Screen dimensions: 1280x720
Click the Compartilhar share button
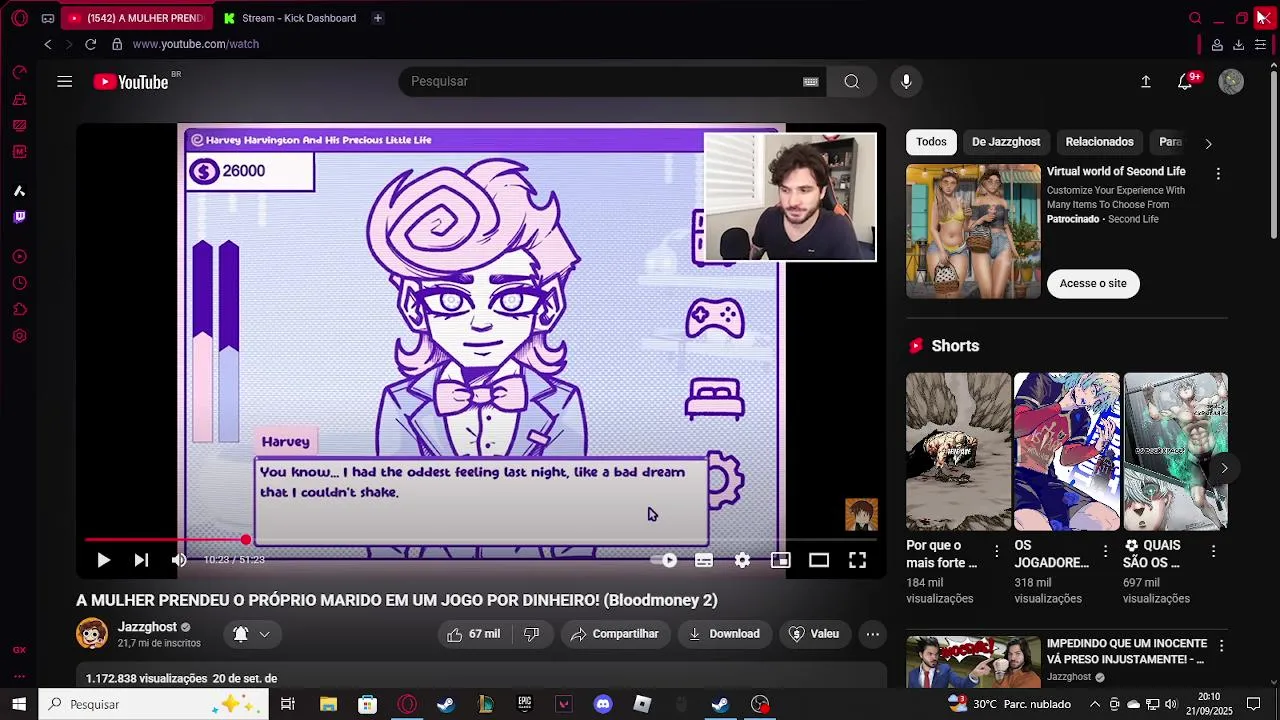click(615, 634)
